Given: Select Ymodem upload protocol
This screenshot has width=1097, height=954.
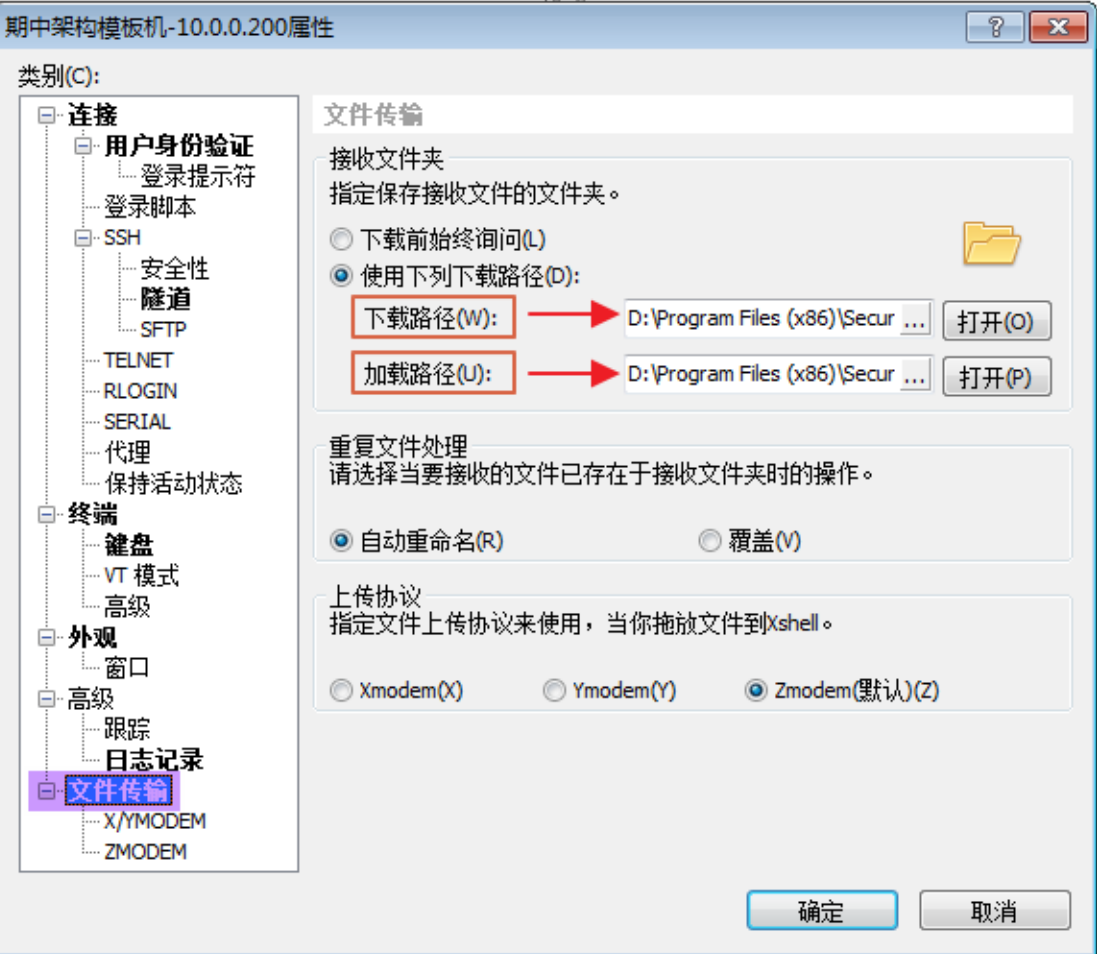Looking at the screenshot, I should click(x=554, y=690).
